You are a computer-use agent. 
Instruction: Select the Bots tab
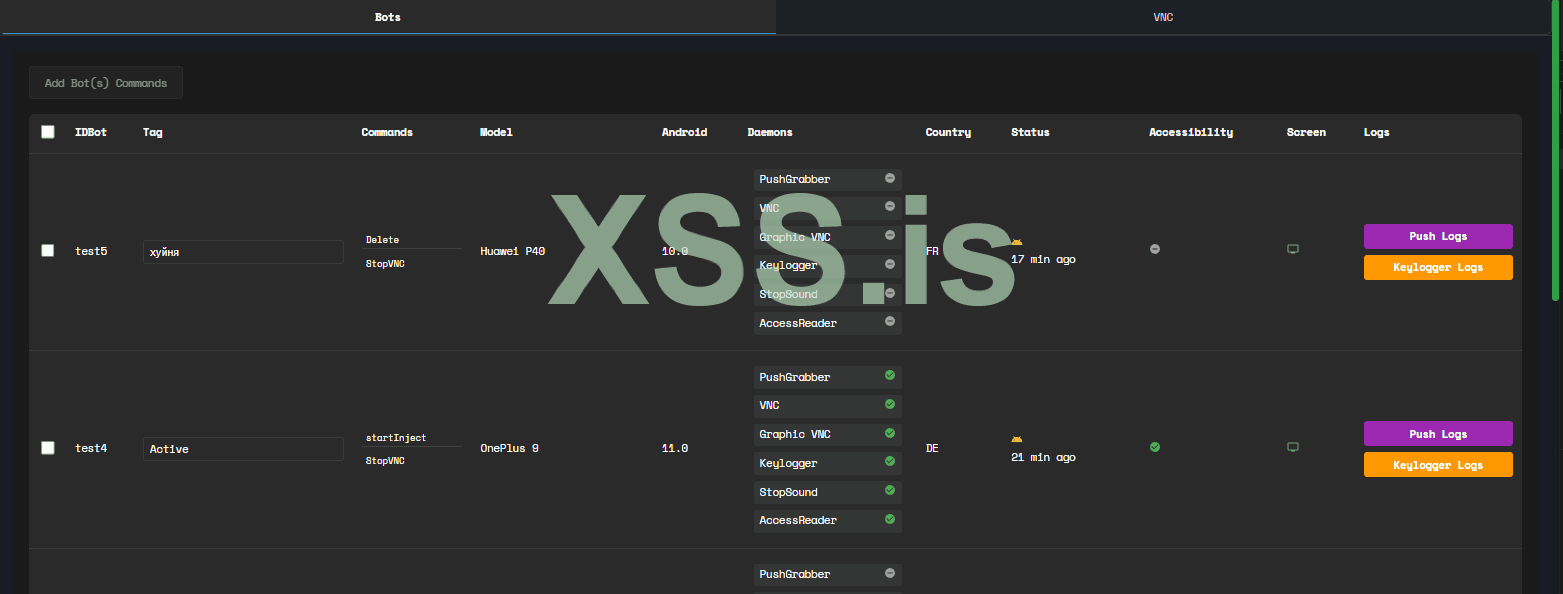(388, 18)
